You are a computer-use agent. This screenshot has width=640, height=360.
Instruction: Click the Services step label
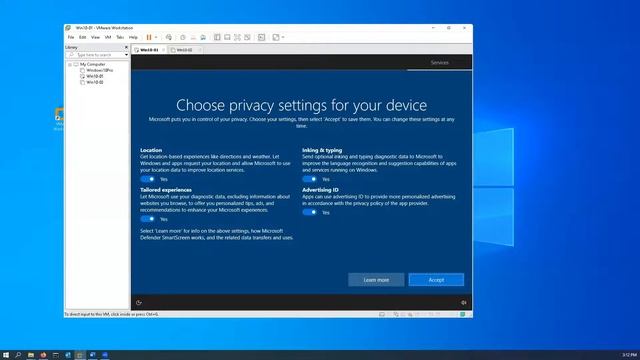tap(440, 62)
